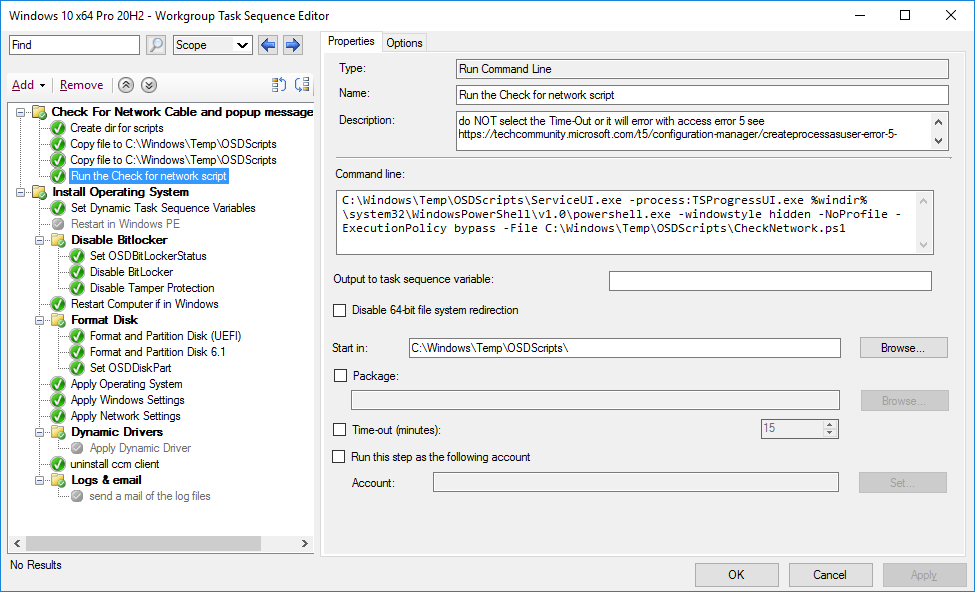
Task: Click the search magnifier icon
Action: (155, 45)
